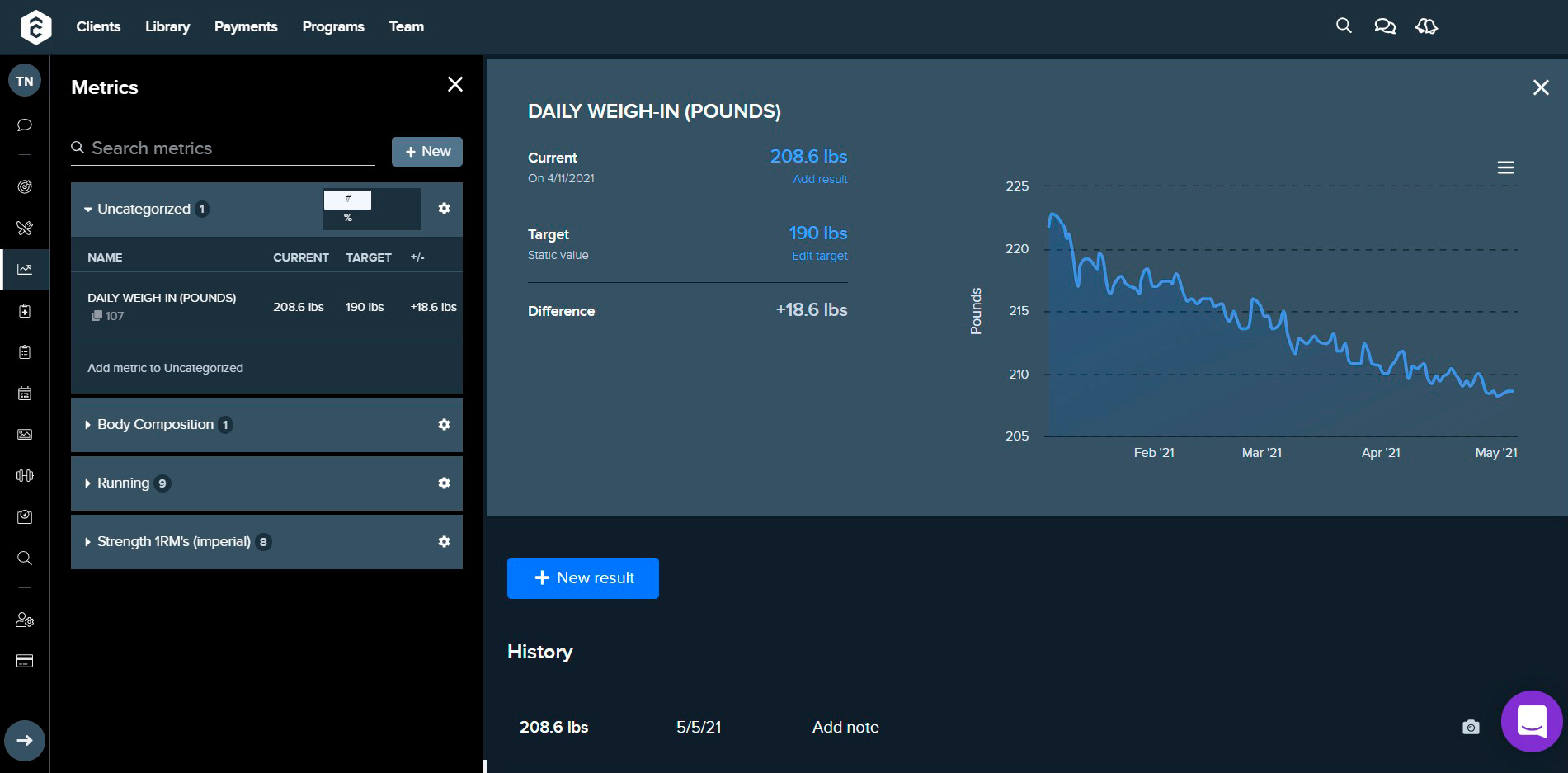Open the nutrition fork and knife icon
This screenshot has height=773, width=1568.
click(x=25, y=228)
